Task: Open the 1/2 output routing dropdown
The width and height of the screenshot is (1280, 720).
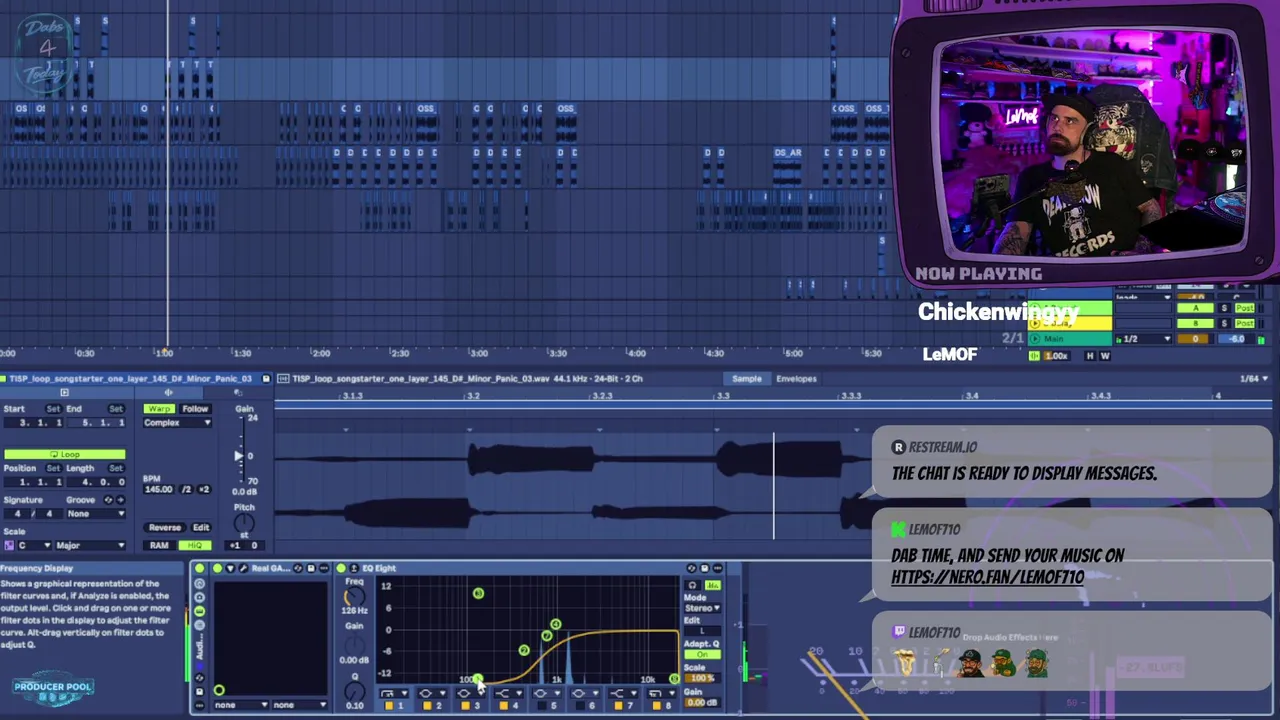Action: tap(1143, 339)
